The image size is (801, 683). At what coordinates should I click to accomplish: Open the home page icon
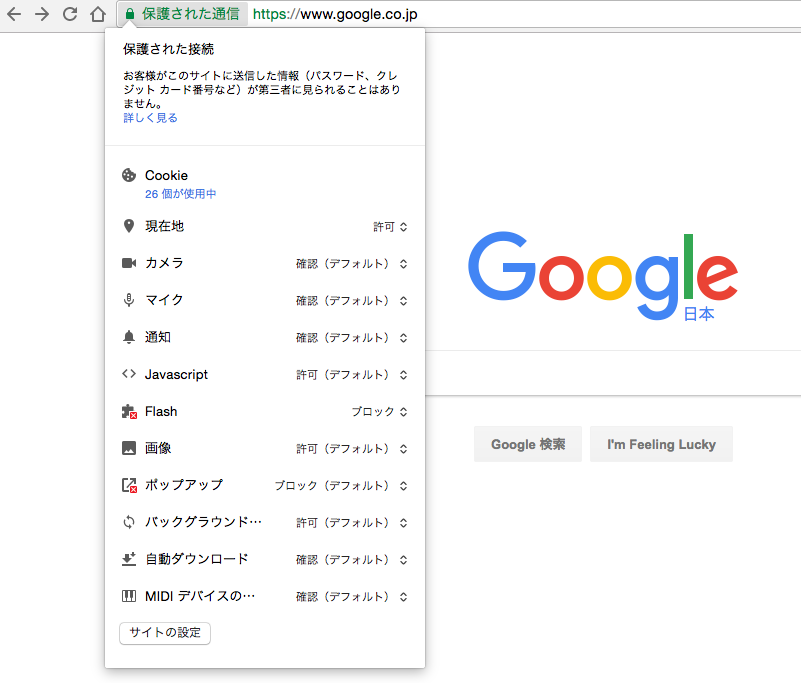(x=98, y=14)
